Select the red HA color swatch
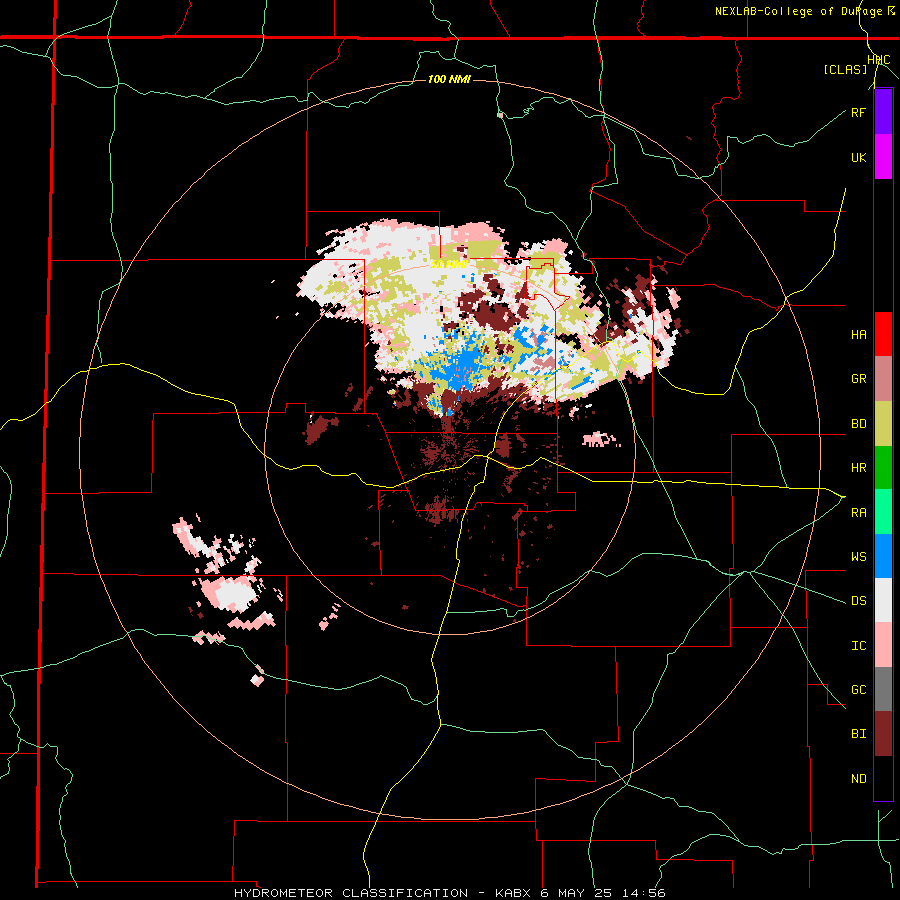Screen dimensions: 900x900 tap(883, 334)
